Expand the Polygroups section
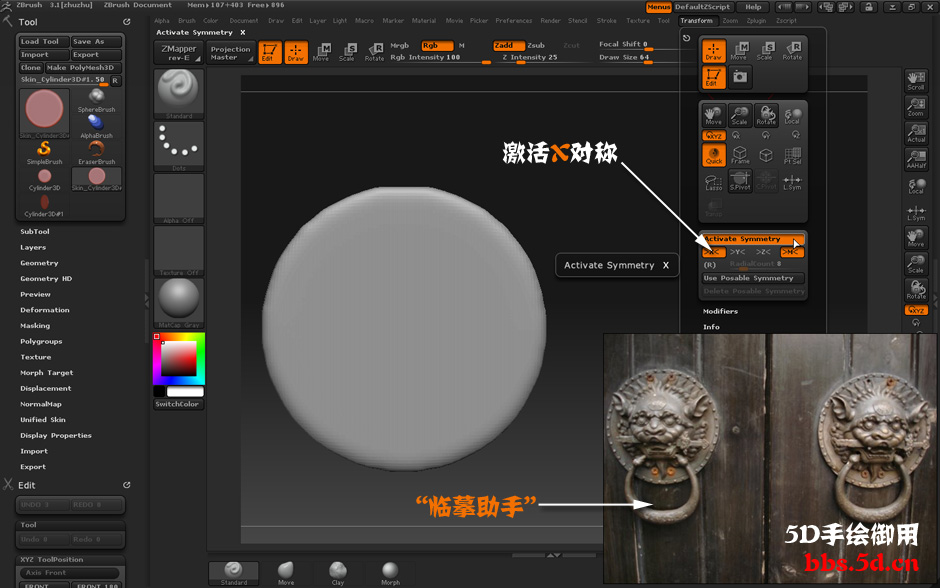This screenshot has width=940, height=588. [41, 341]
